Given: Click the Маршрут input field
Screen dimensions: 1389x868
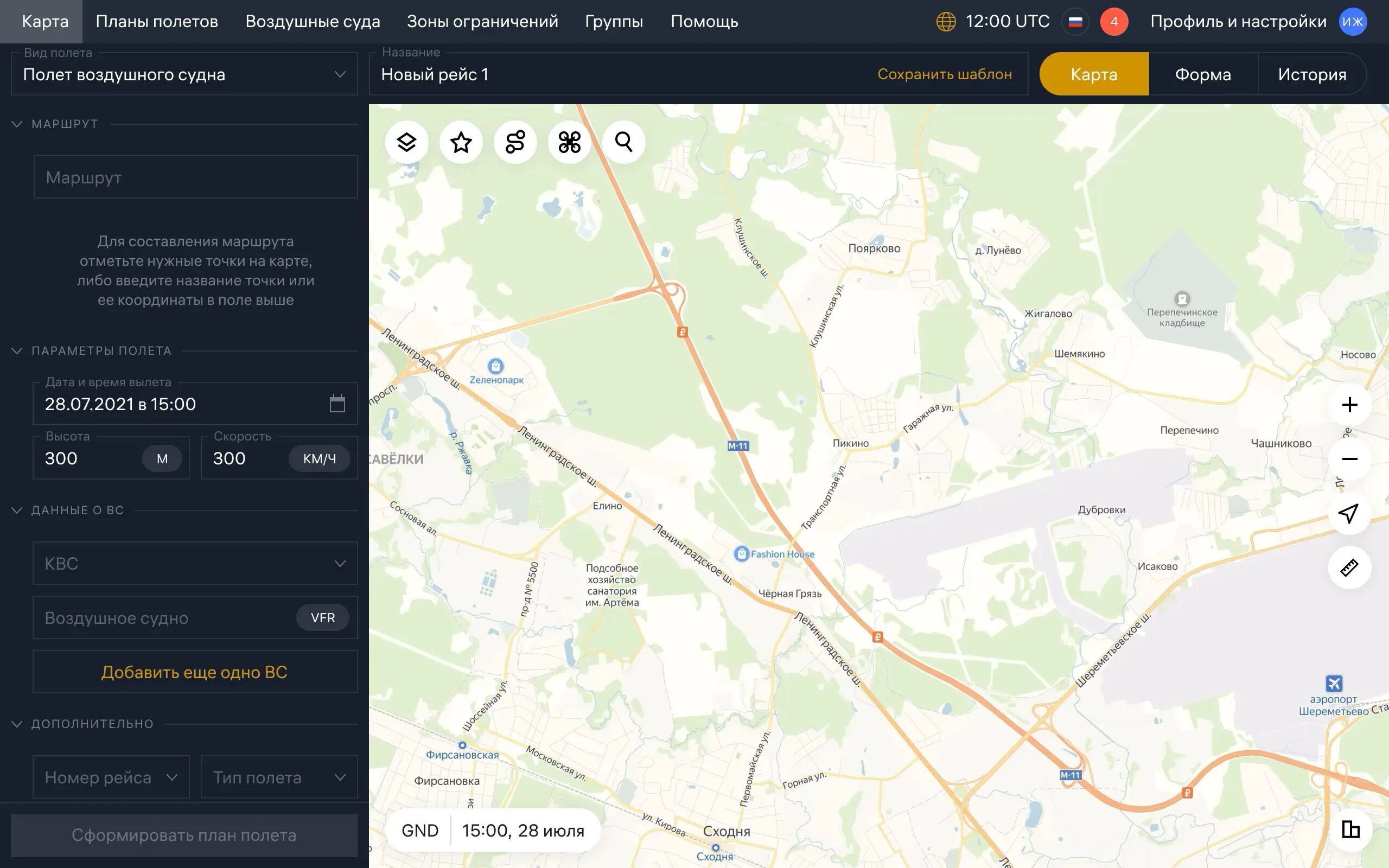Looking at the screenshot, I should (195, 177).
